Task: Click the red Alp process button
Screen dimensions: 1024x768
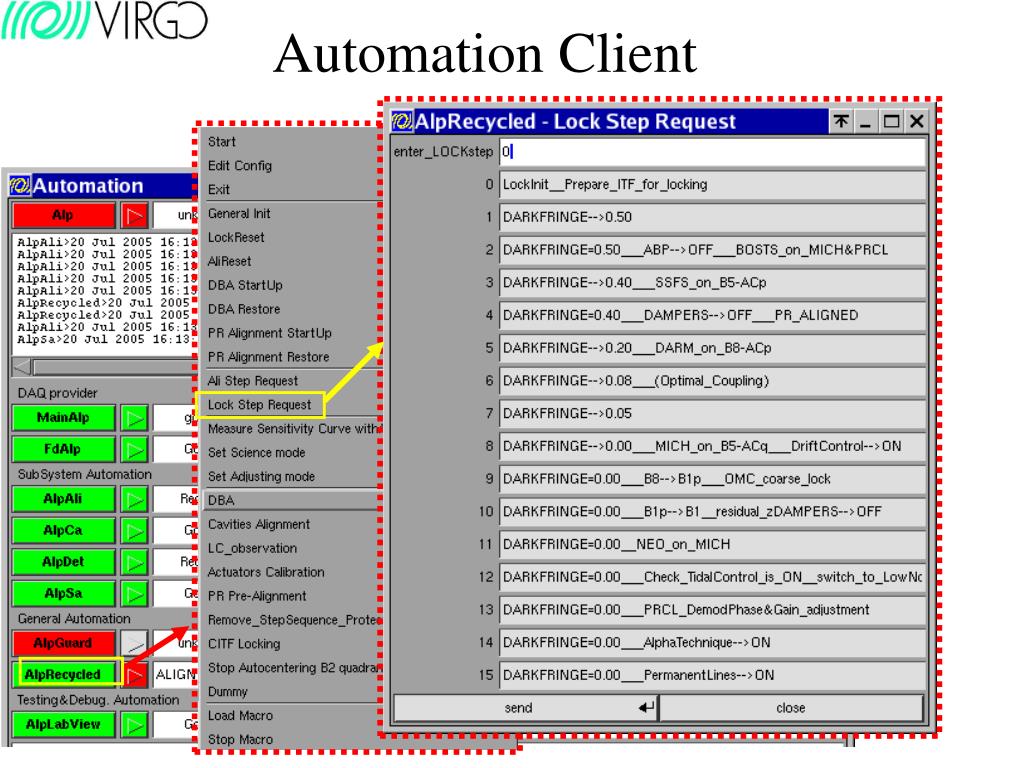Action: click(63, 216)
